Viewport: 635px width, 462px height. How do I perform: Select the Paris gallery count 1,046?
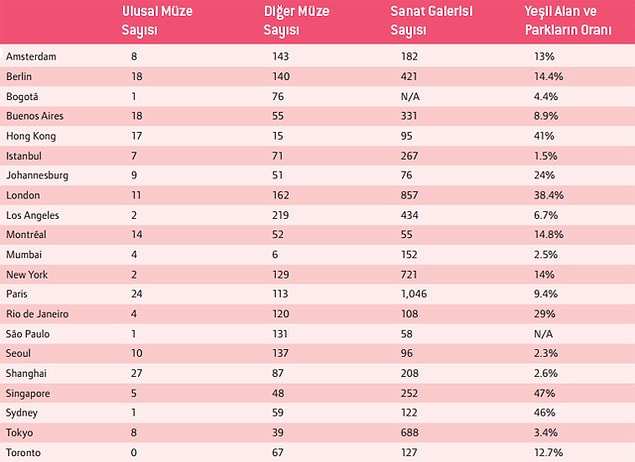tap(414, 294)
